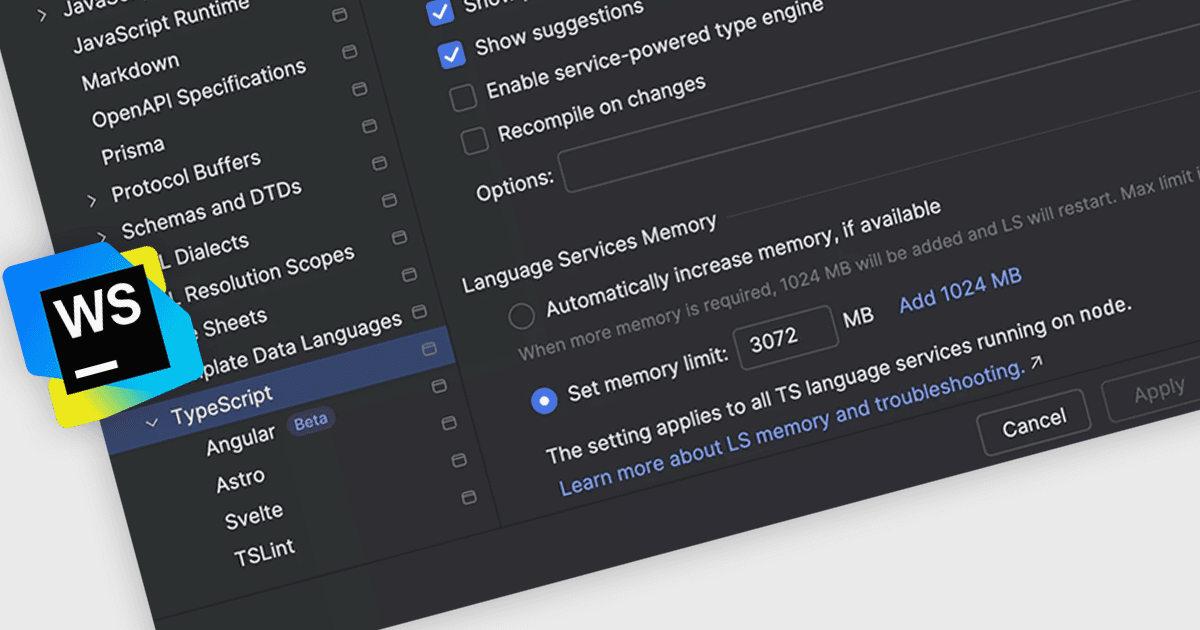Click the project-level icon on the TypeScript row
The width and height of the screenshot is (1200, 630).
(x=429, y=348)
